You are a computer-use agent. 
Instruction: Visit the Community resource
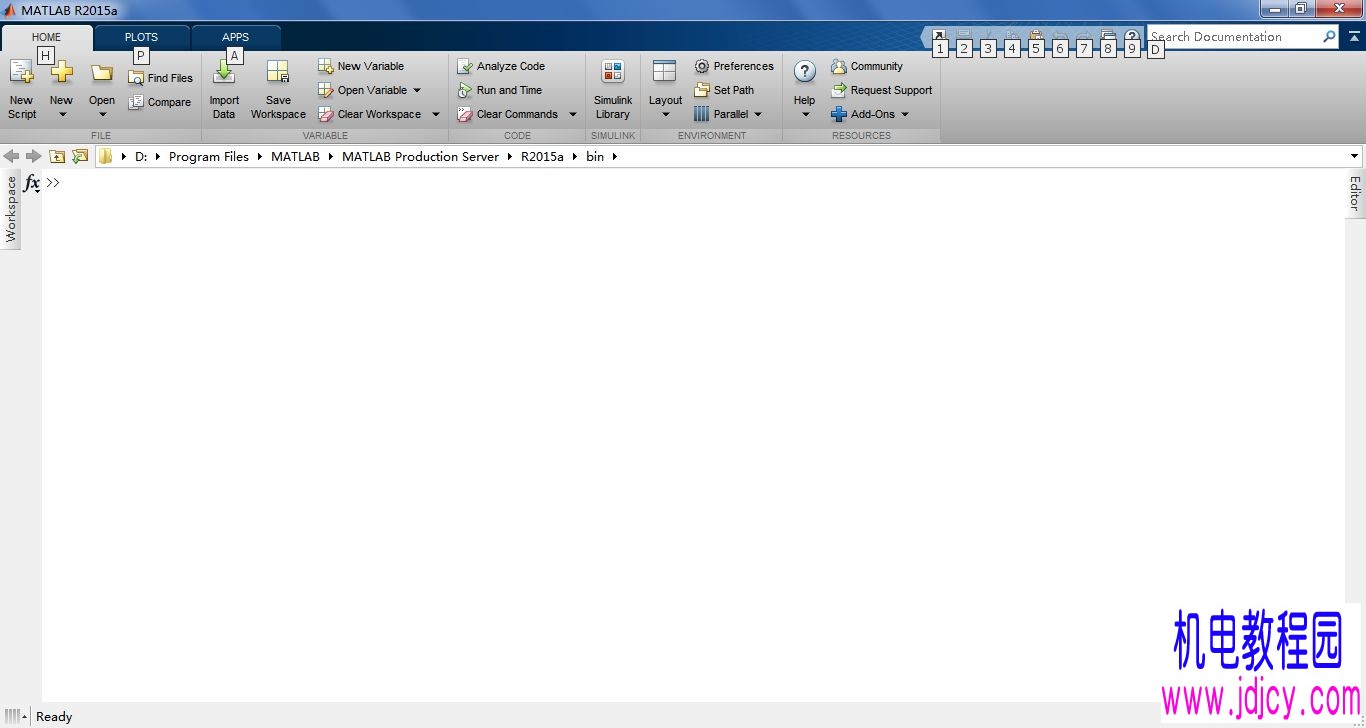[x=867, y=66]
